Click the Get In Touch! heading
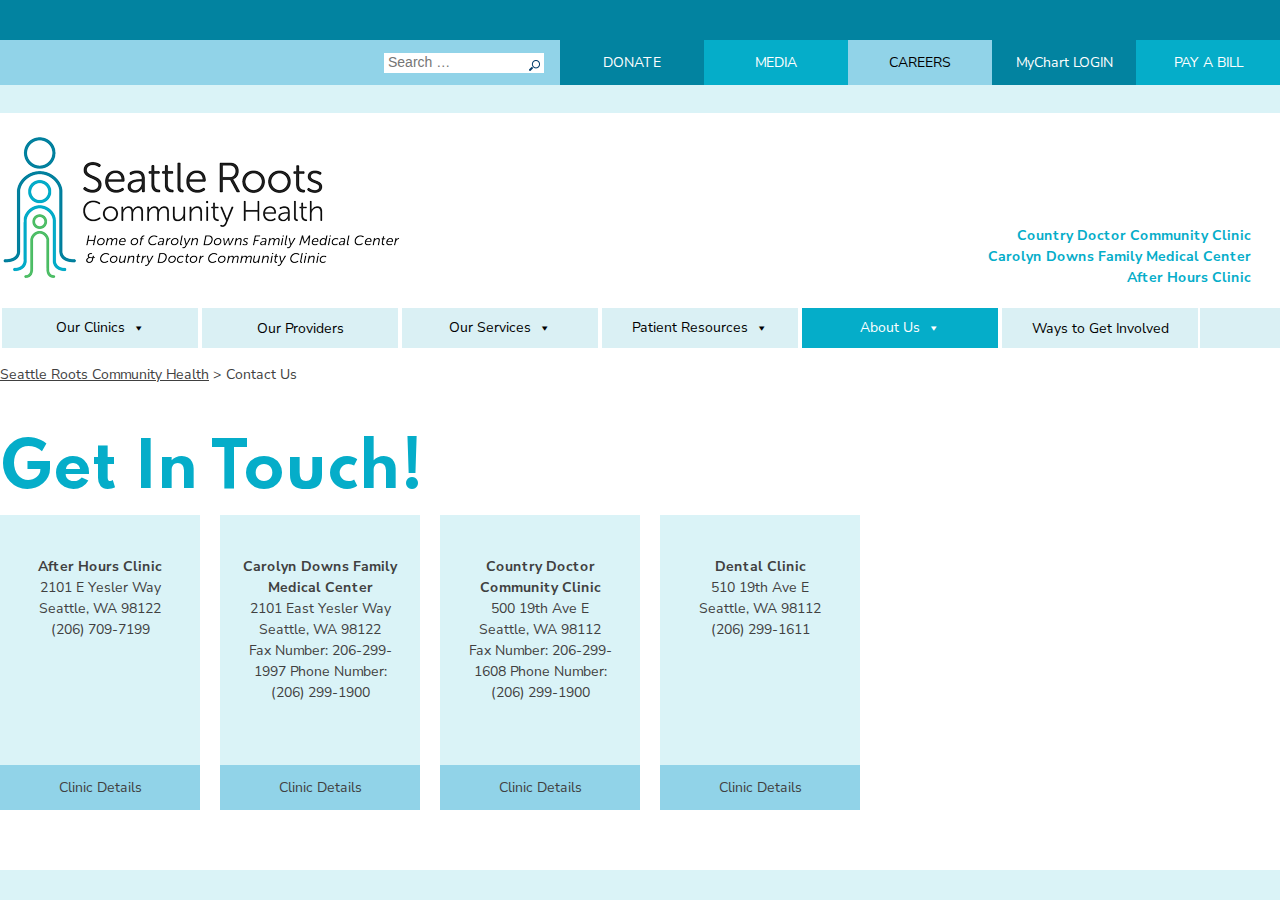 212,466
